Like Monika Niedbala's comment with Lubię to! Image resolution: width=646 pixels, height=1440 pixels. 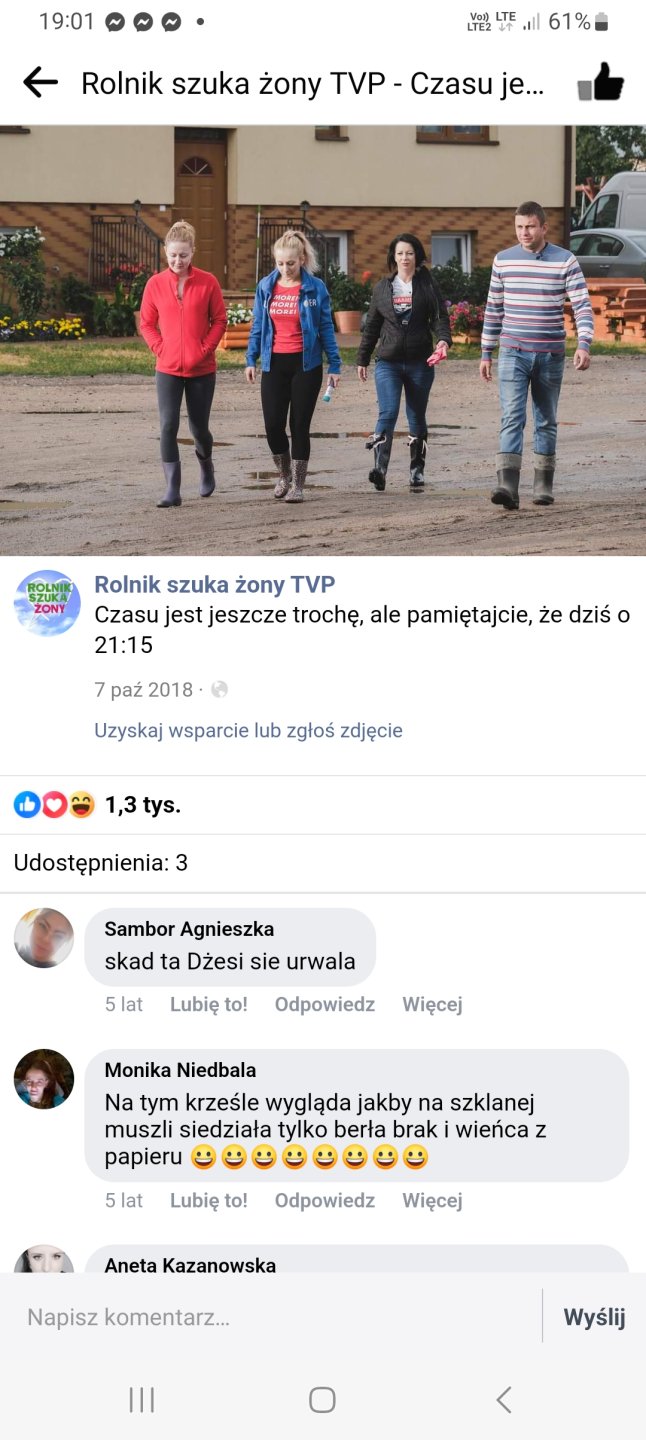point(209,1201)
